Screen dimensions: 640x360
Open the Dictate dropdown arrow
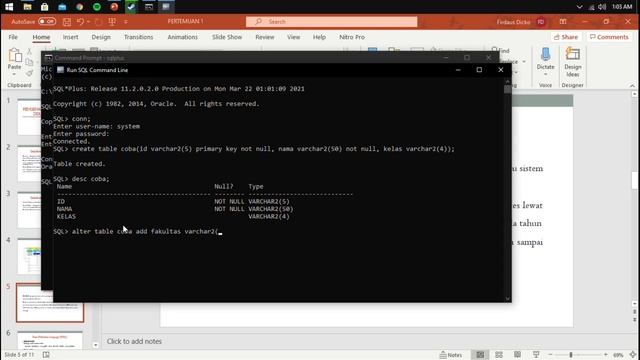pyautogui.click(x=545, y=75)
